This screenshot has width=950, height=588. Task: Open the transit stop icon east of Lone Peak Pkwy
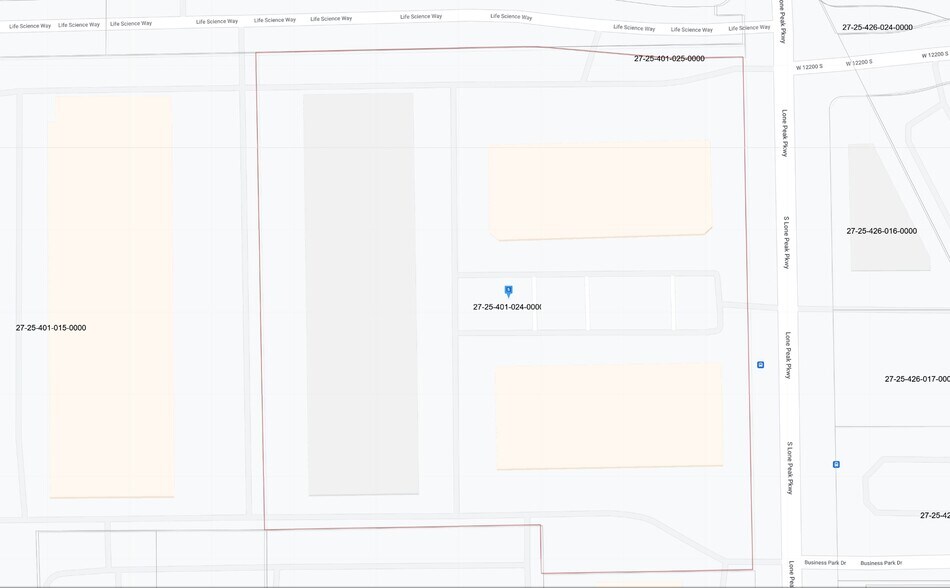pos(836,464)
